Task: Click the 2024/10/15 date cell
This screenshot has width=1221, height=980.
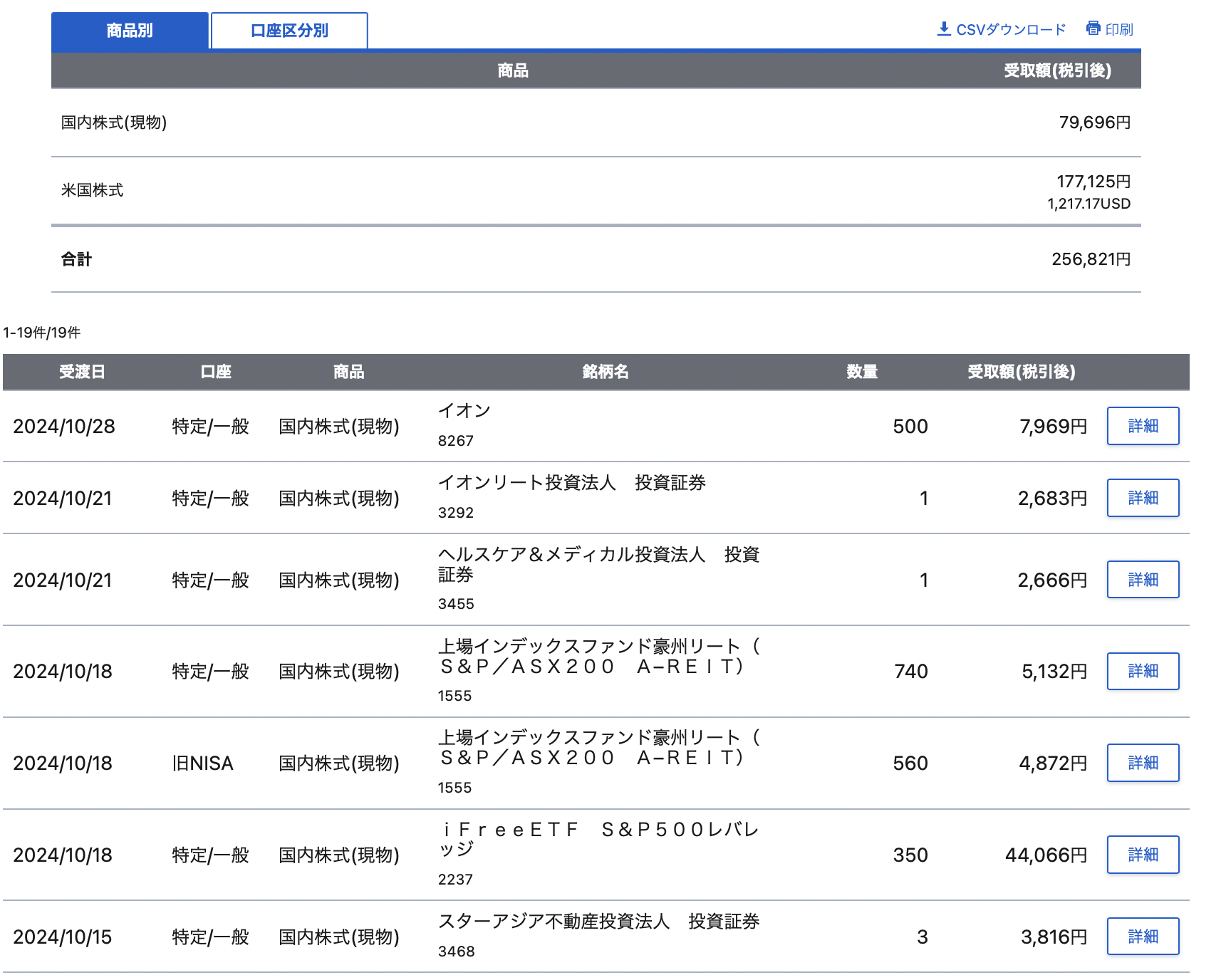Action: click(63, 937)
